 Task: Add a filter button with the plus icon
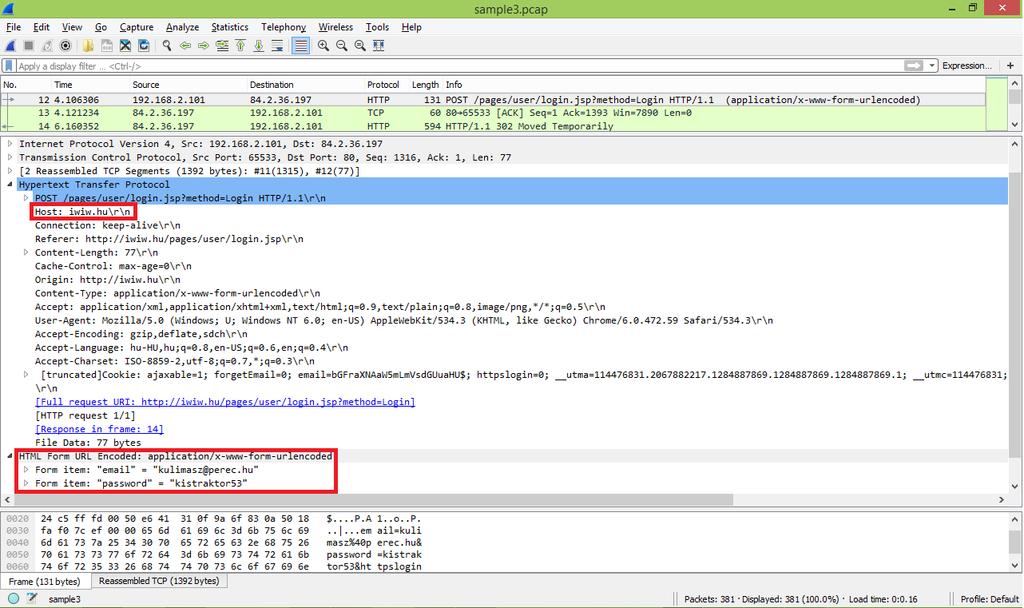tap(1010, 66)
